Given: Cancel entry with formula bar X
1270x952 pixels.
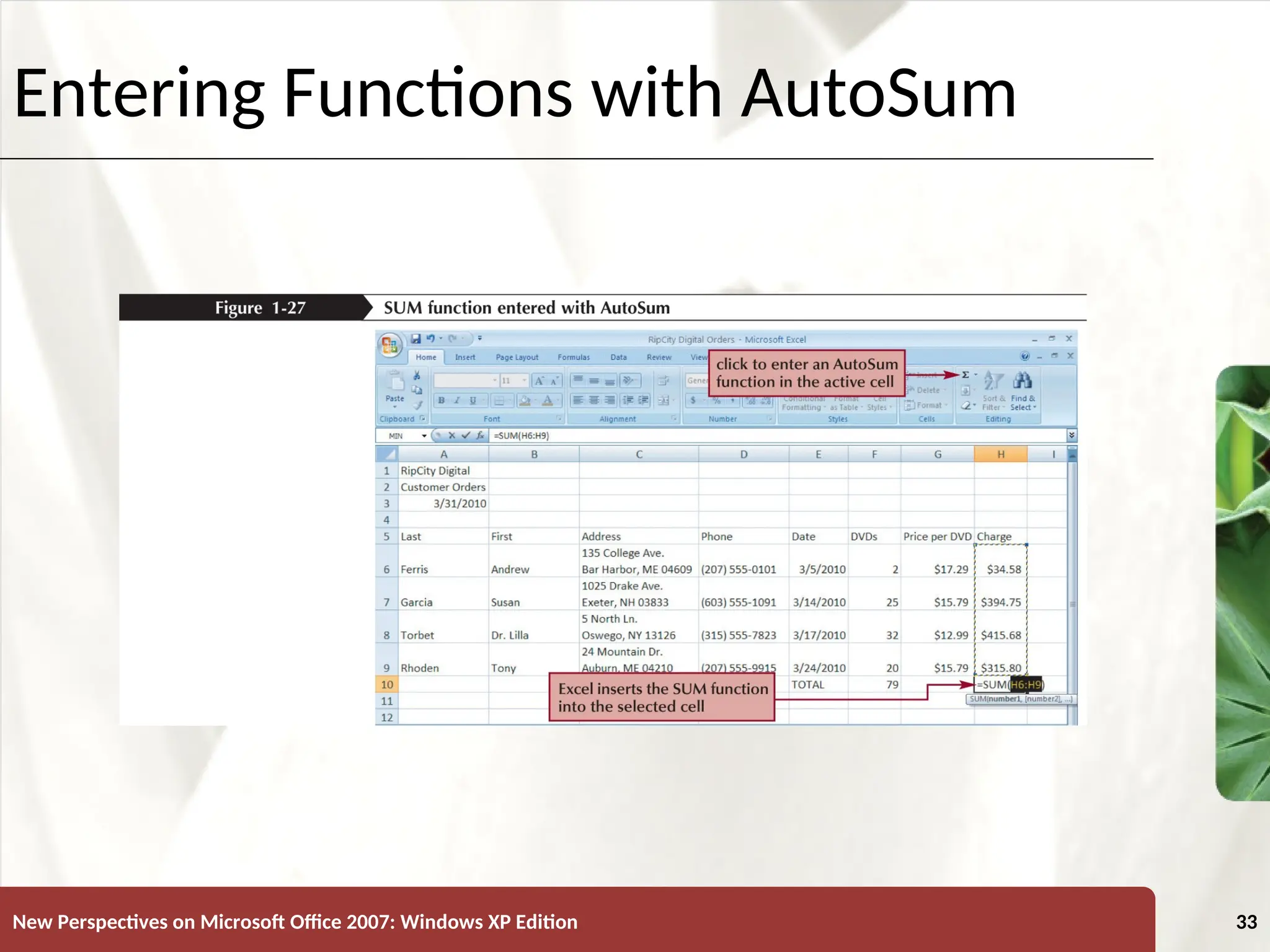Looking at the screenshot, I should click(452, 436).
